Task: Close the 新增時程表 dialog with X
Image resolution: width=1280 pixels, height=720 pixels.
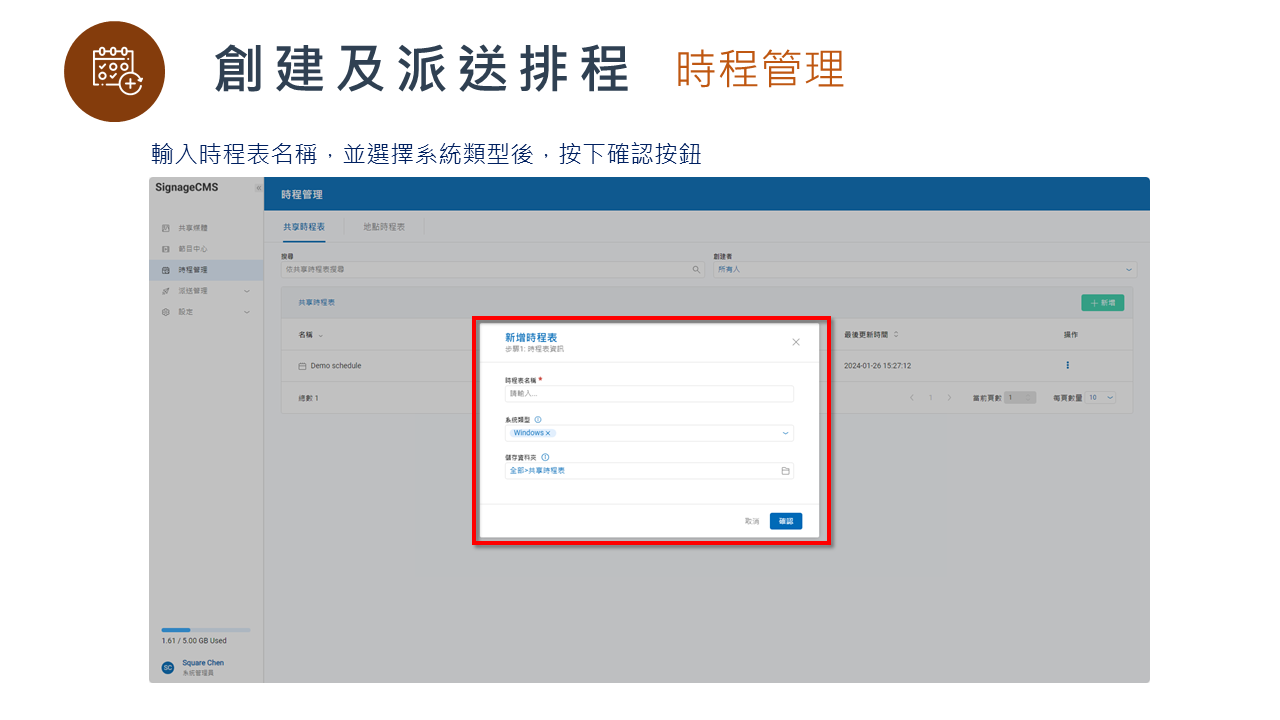Action: [796, 342]
